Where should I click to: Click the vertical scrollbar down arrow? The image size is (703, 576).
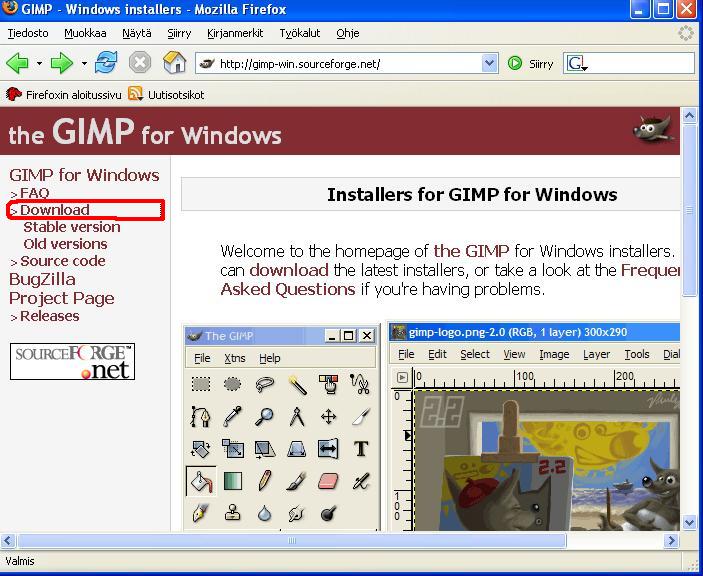(x=689, y=522)
